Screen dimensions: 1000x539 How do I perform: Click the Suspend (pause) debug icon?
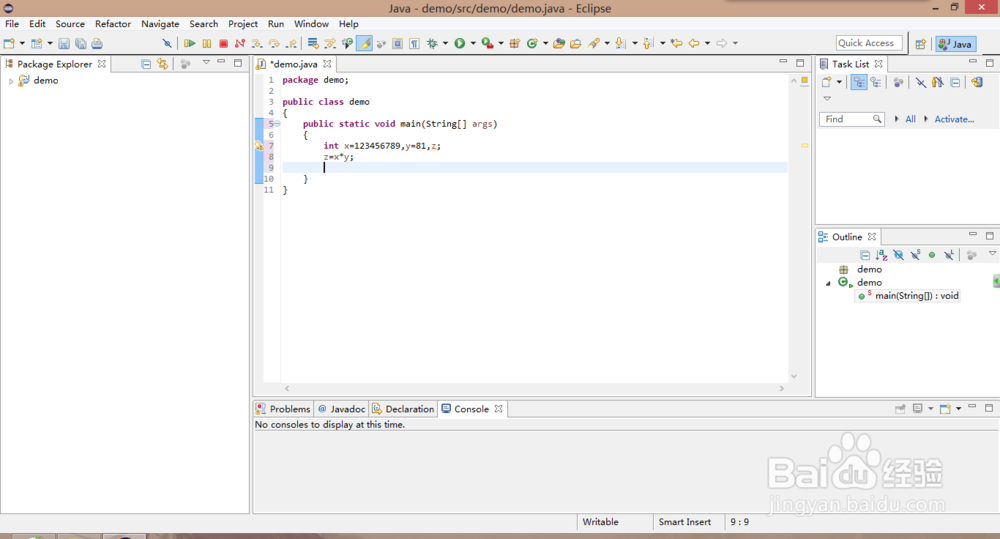pos(207,43)
